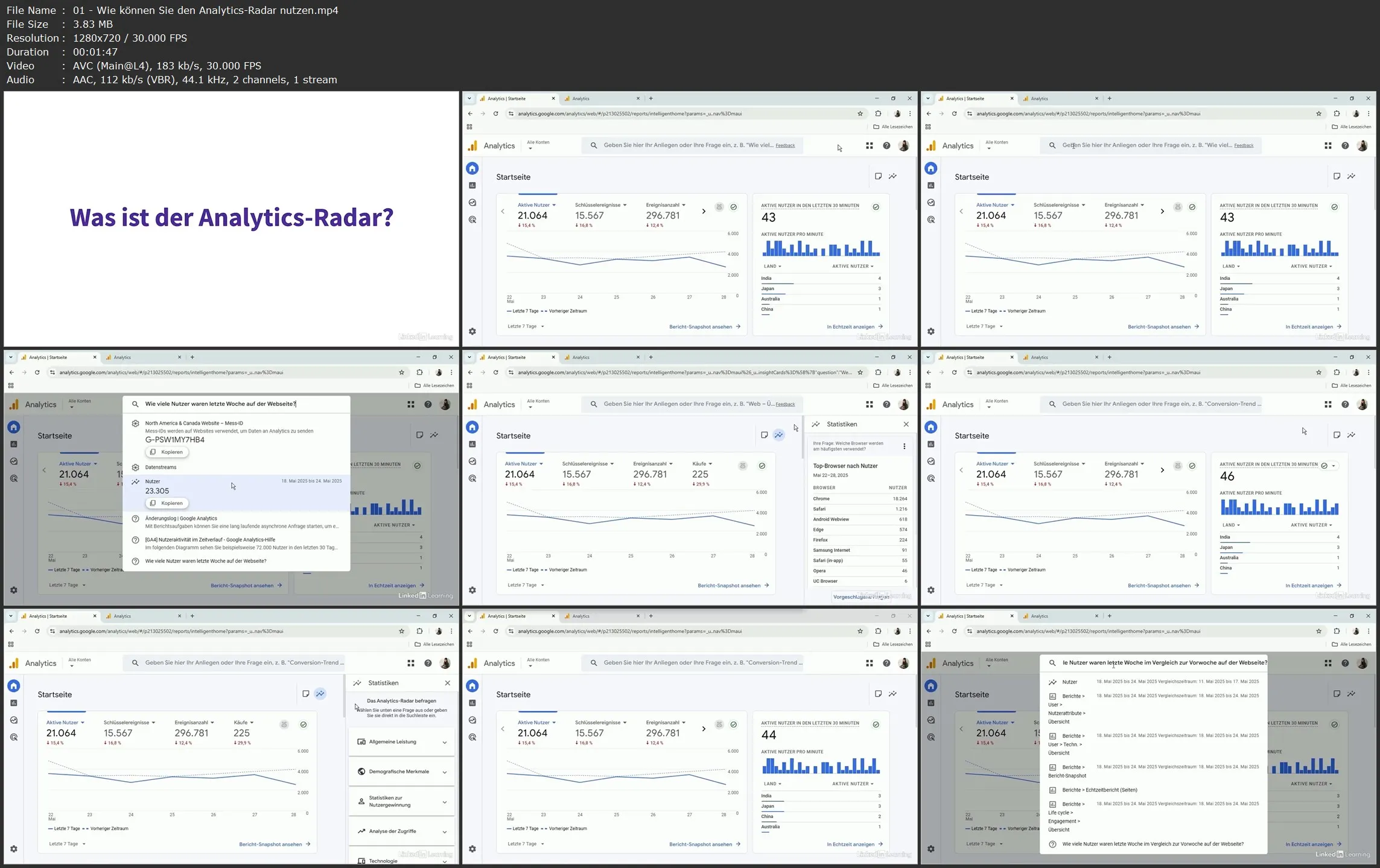1380x868 pixels.
Task: Close Statistiken panel showing 'Das Analytics-Radar befragen'
Action: 447,683
